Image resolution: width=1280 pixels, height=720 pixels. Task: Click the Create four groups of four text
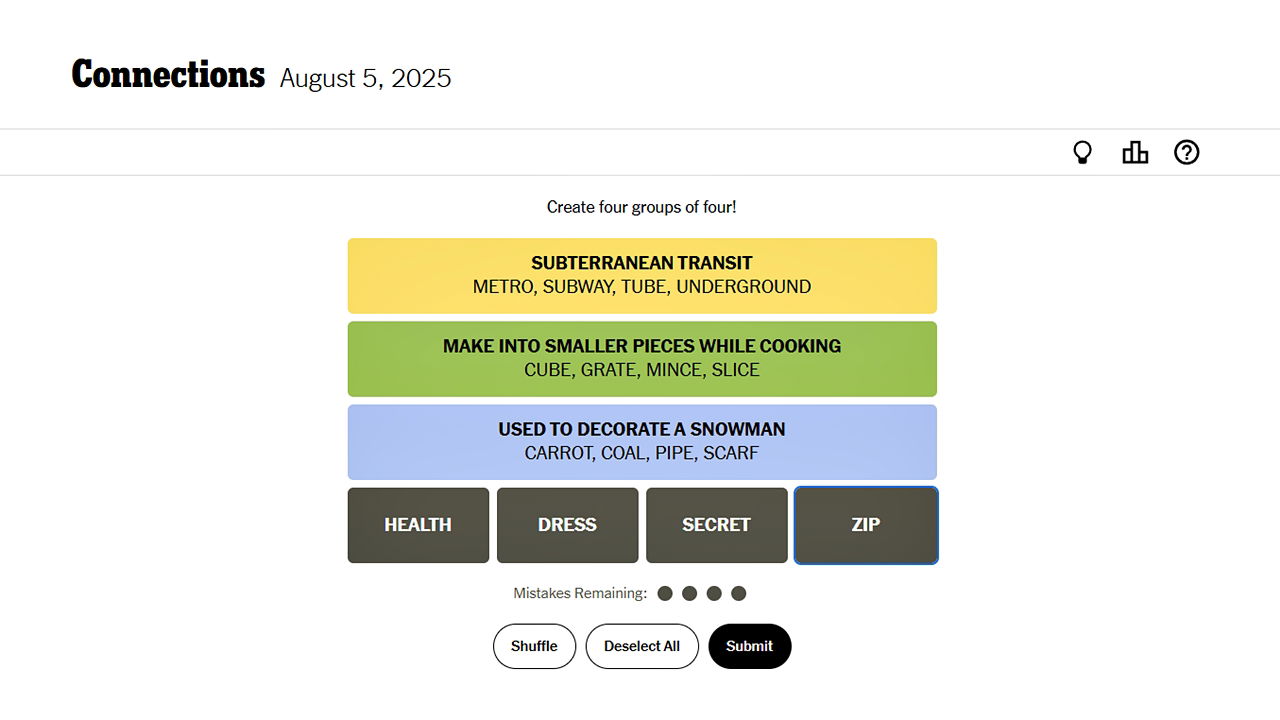coord(641,207)
